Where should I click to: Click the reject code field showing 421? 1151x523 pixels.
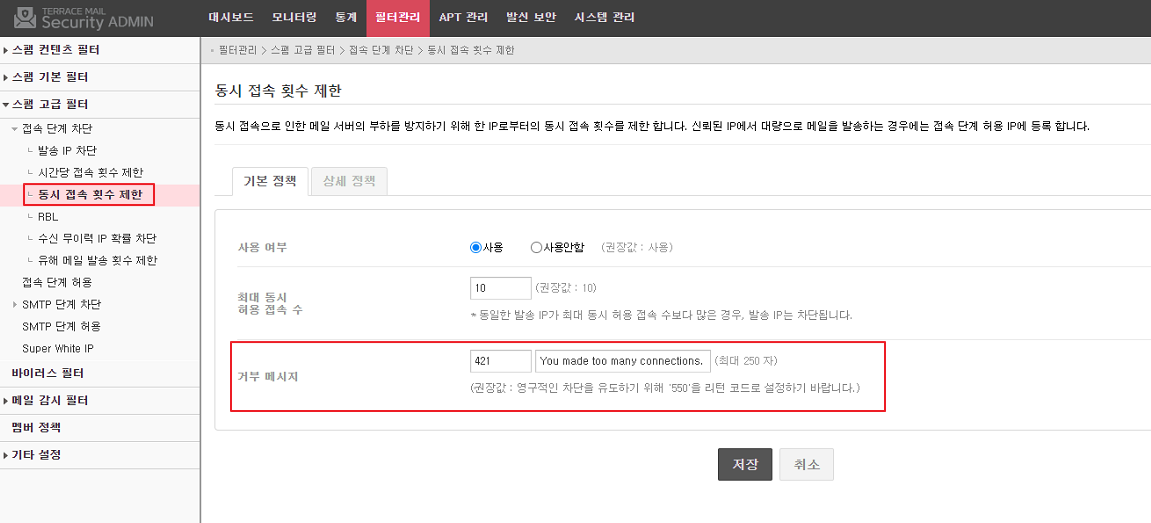click(x=500, y=361)
